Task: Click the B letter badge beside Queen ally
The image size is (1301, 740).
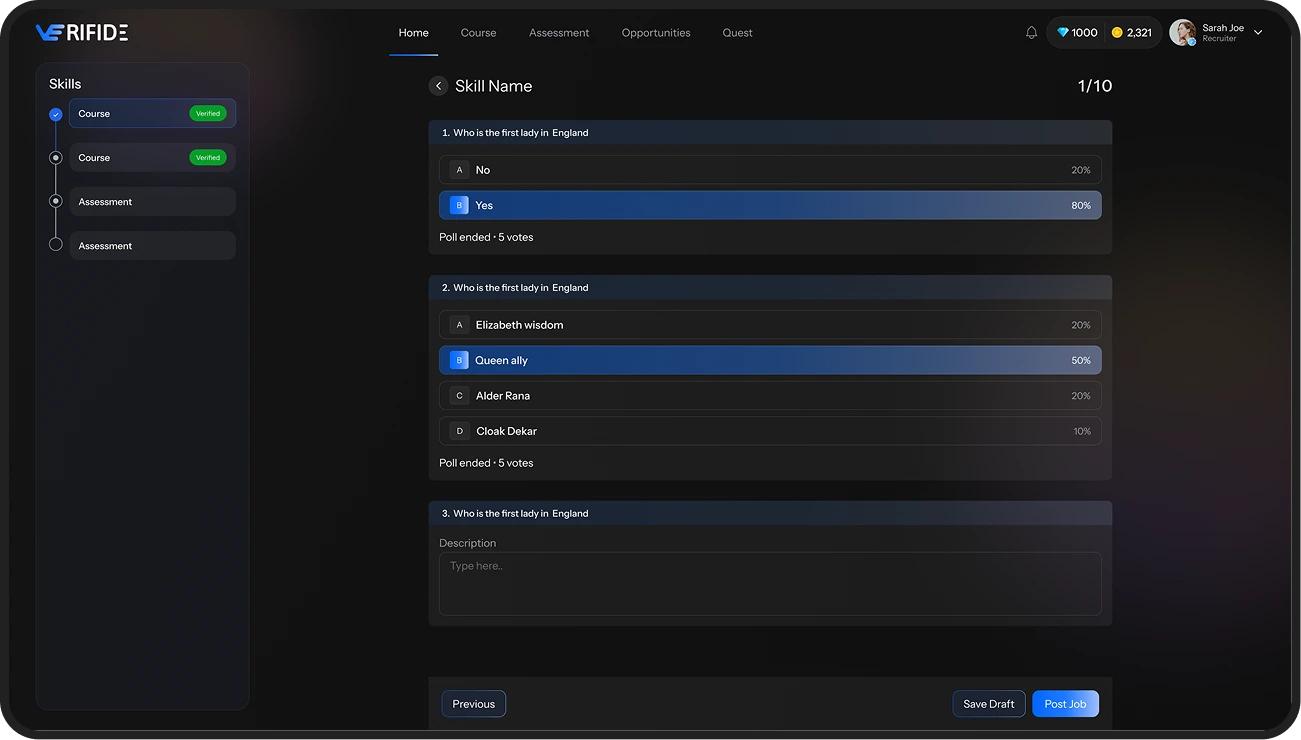Action: pyautogui.click(x=459, y=360)
